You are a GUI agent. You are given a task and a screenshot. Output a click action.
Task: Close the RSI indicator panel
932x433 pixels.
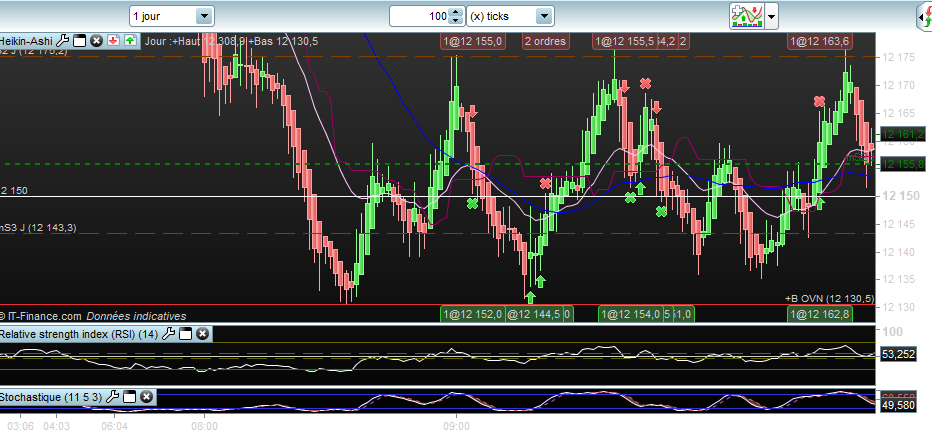[x=201, y=333]
